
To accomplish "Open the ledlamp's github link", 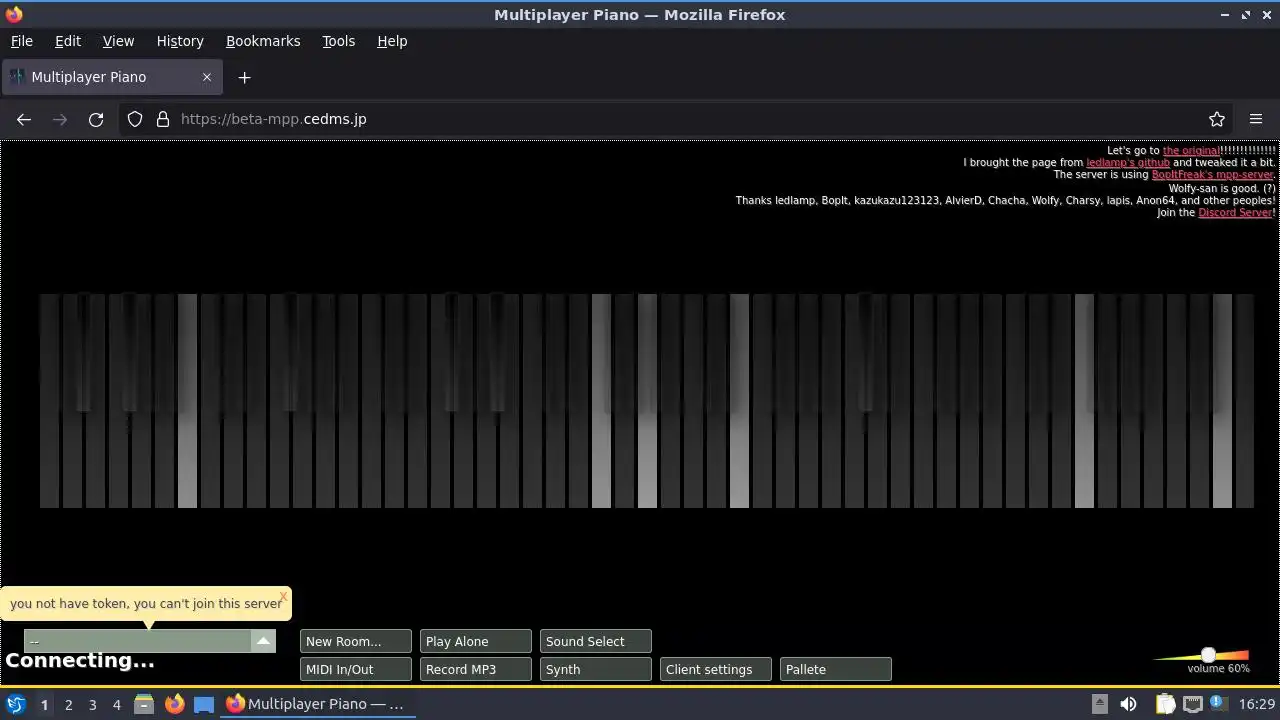I will [x=1128, y=162].
